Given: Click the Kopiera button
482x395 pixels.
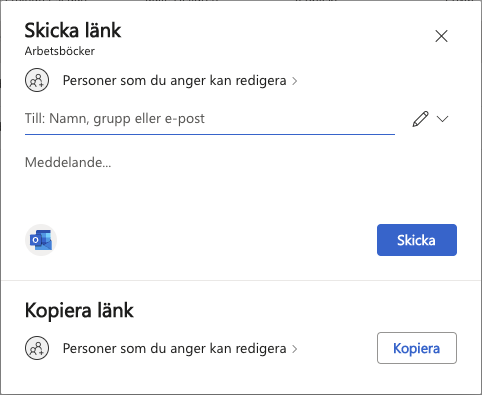Looking at the screenshot, I should [x=417, y=348].
